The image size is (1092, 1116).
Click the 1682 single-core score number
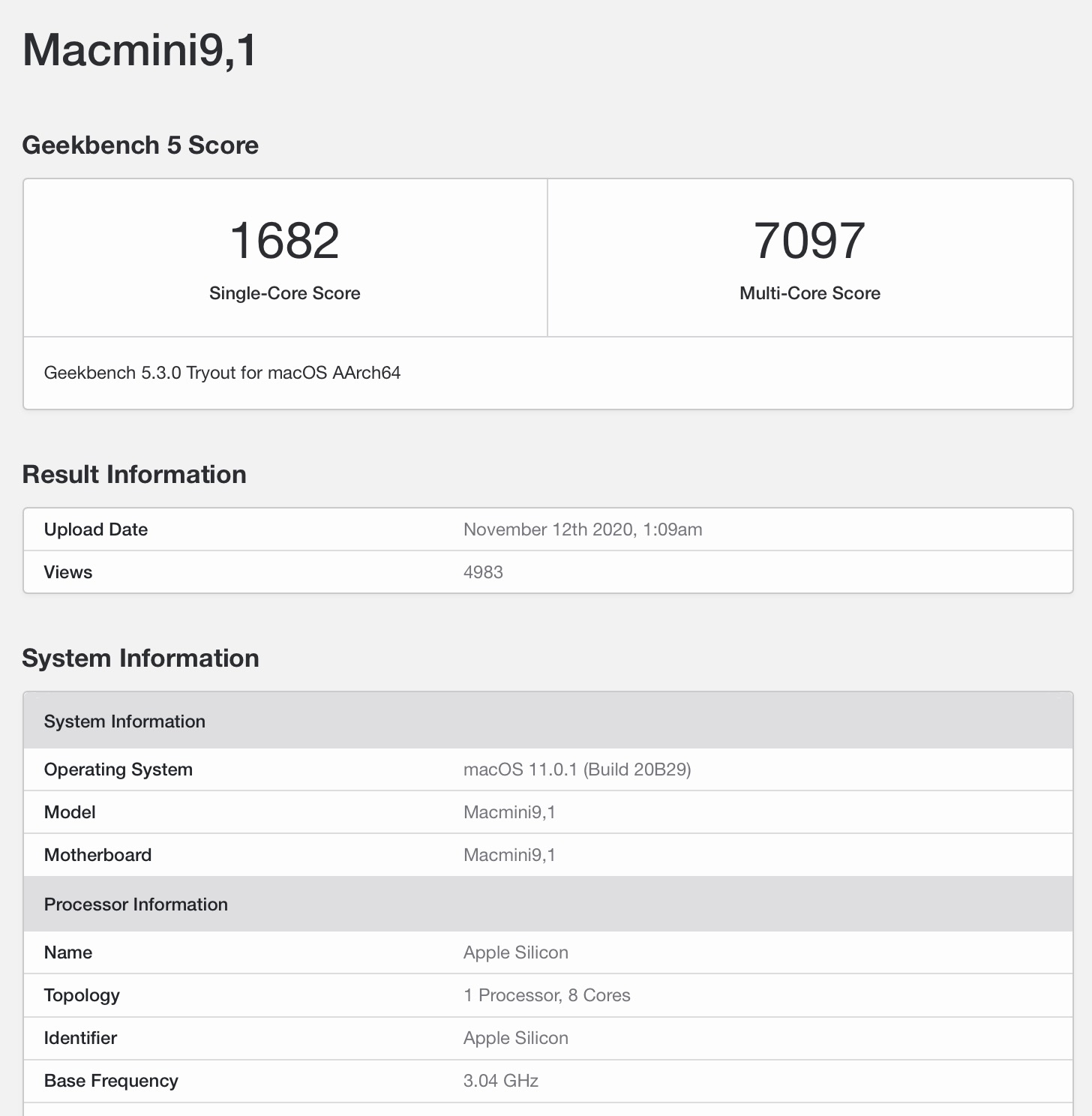(284, 241)
